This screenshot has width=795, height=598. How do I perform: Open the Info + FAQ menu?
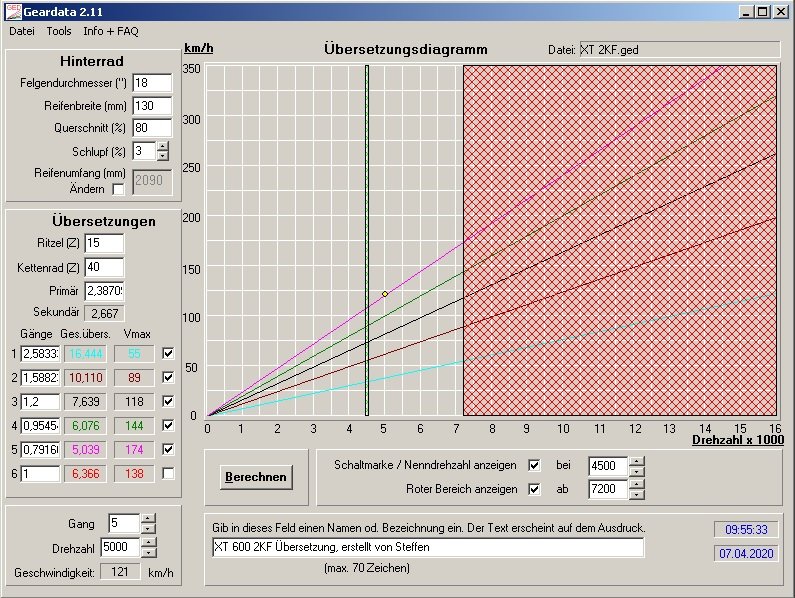111,31
